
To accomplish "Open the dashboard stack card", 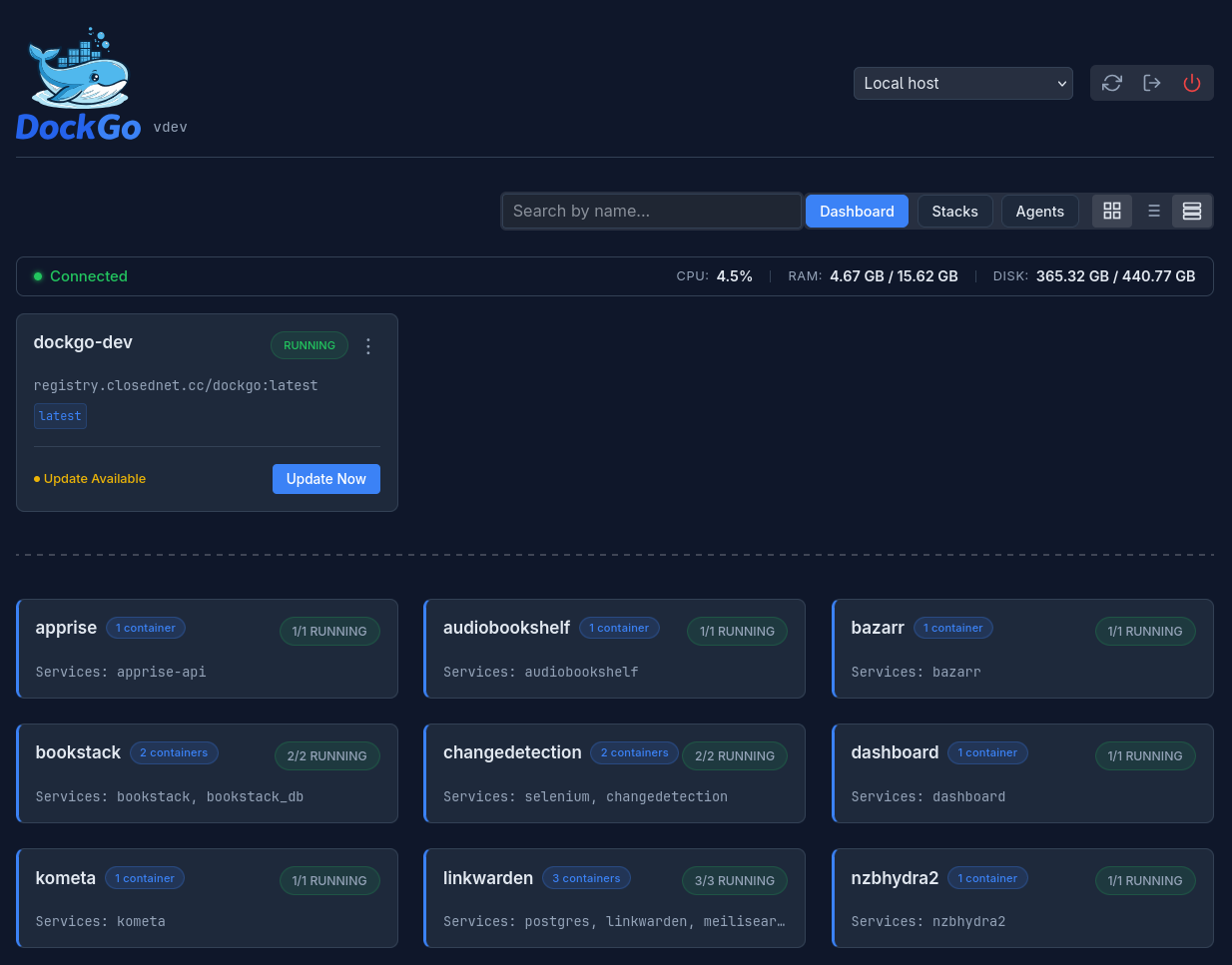I will tap(1022, 773).
